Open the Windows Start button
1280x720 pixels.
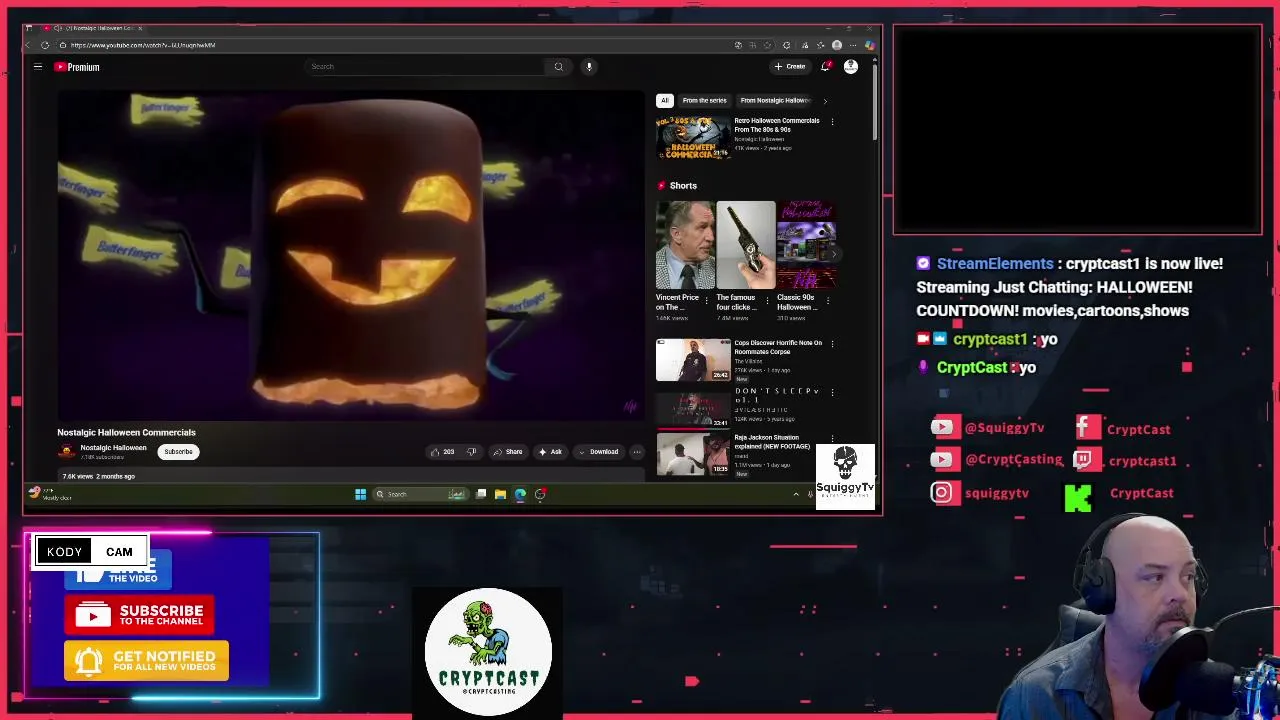click(x=360, y=494)
